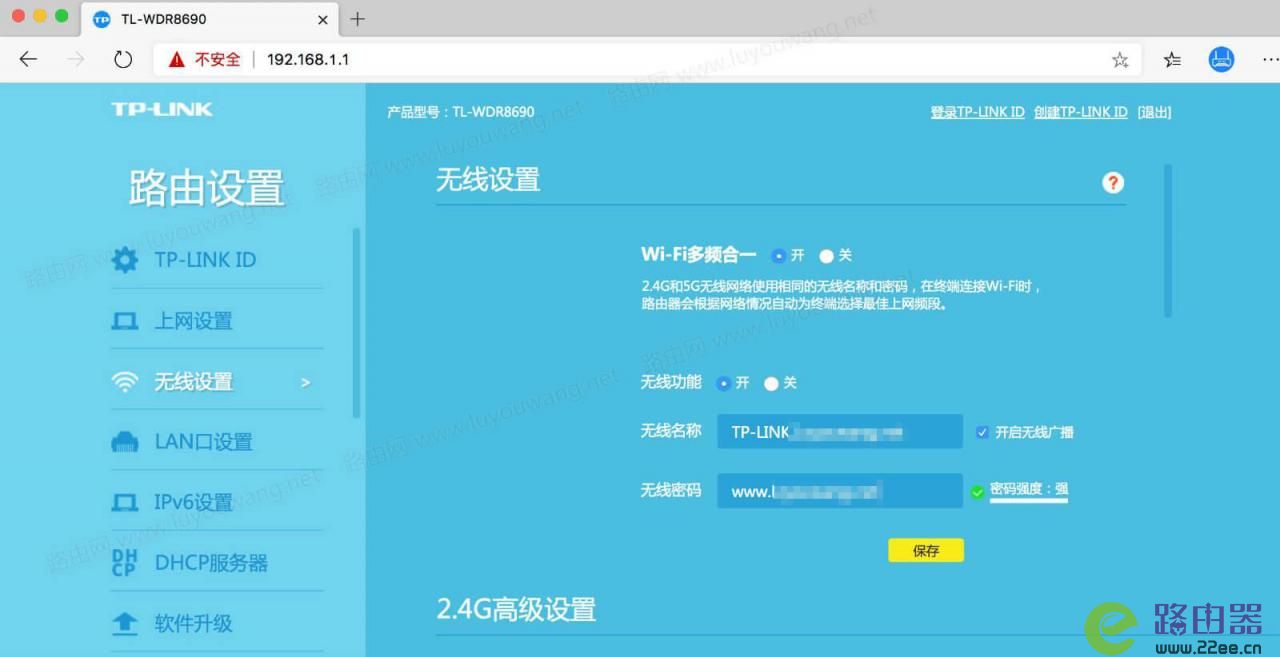Viewport: 1280px width, 657px height.
Task: Turn Wi-Fi多频合一 off (关)
Action: [826, 256]
